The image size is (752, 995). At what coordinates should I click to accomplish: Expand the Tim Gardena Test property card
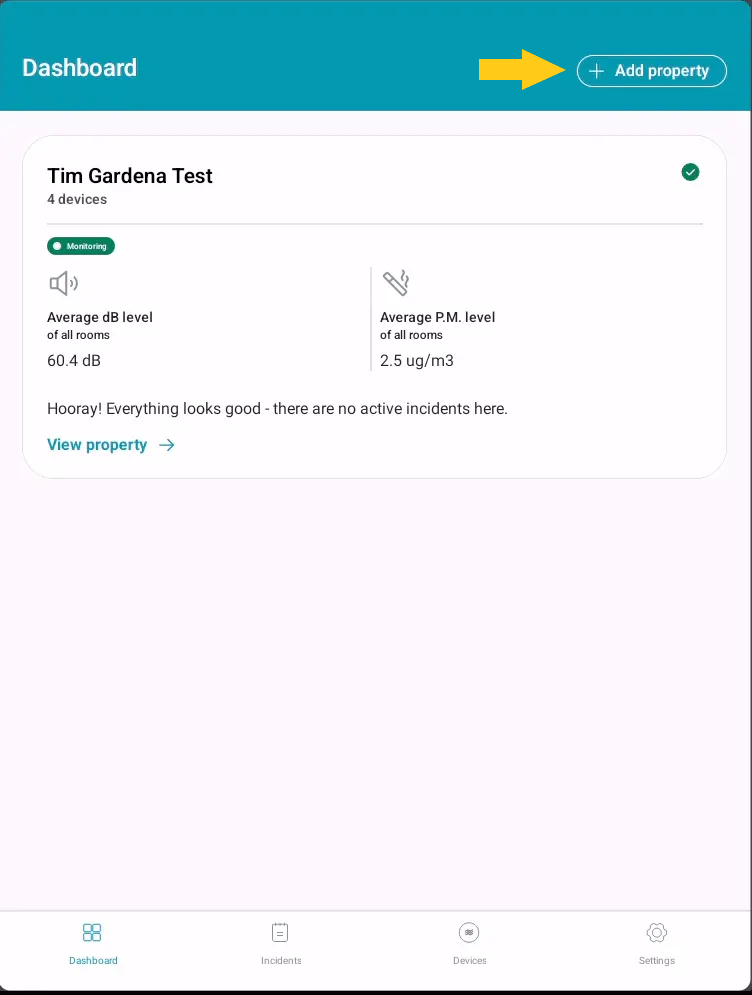click(x=130, y=176)
